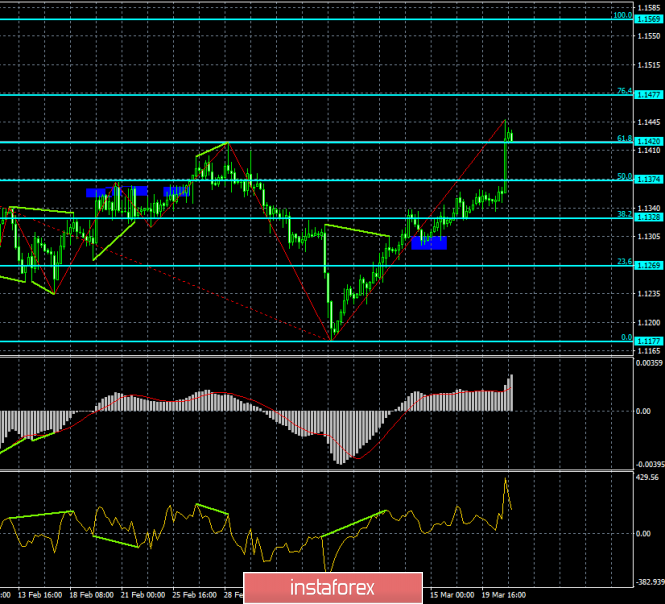Click the 21 Feb 00:00 date label
Image resolution: width=665 pixels, height=604 pixels.
[x=143, y=595]
